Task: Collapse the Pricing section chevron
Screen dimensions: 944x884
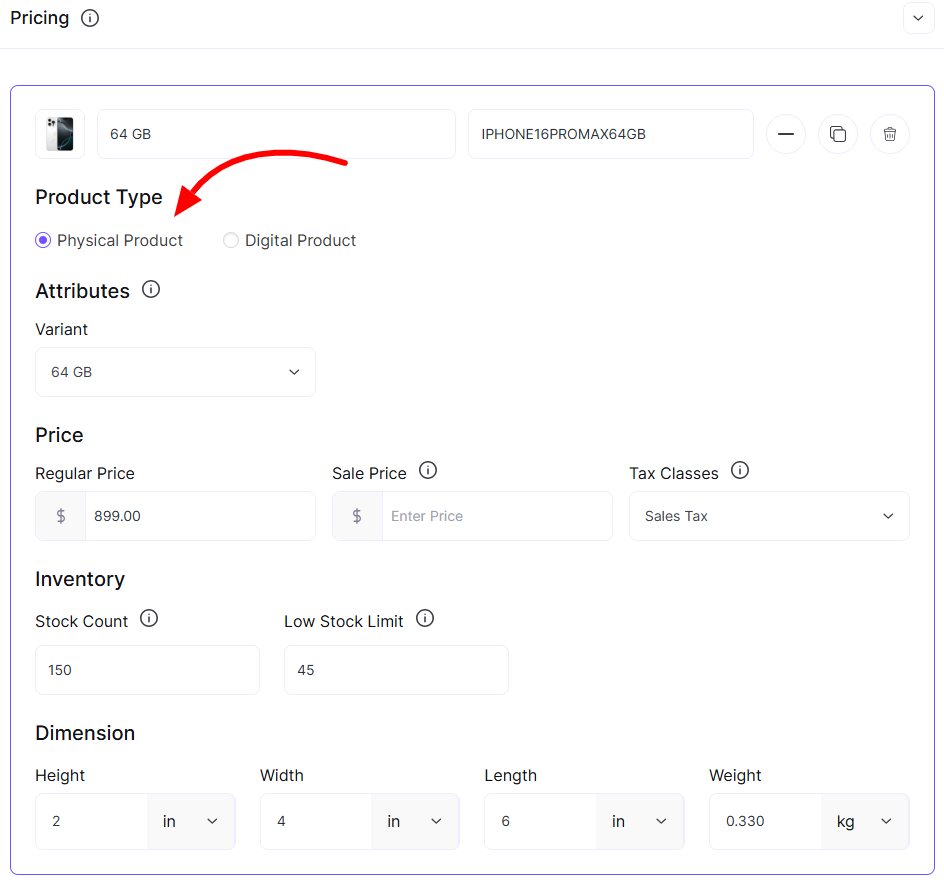Action: tap(918, 18)
